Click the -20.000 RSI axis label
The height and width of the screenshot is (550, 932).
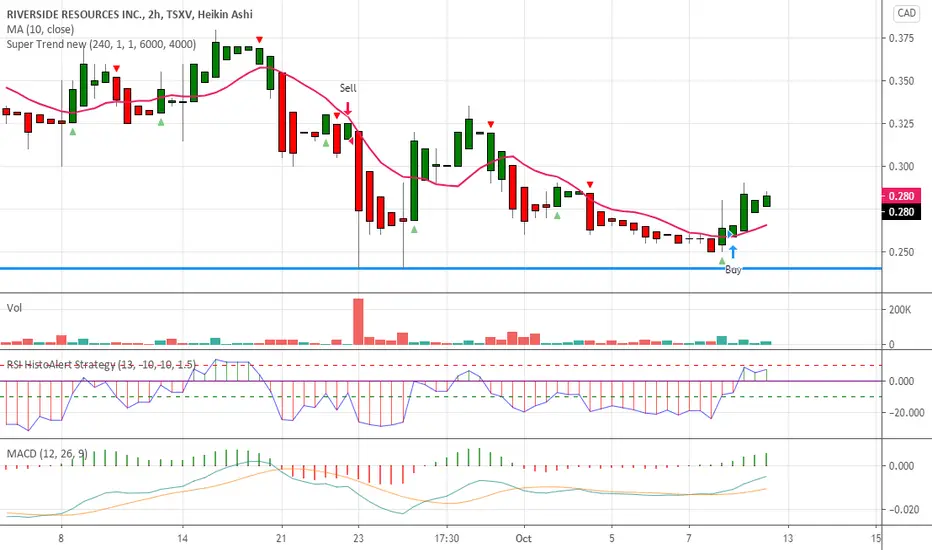[x=906, y=413]
